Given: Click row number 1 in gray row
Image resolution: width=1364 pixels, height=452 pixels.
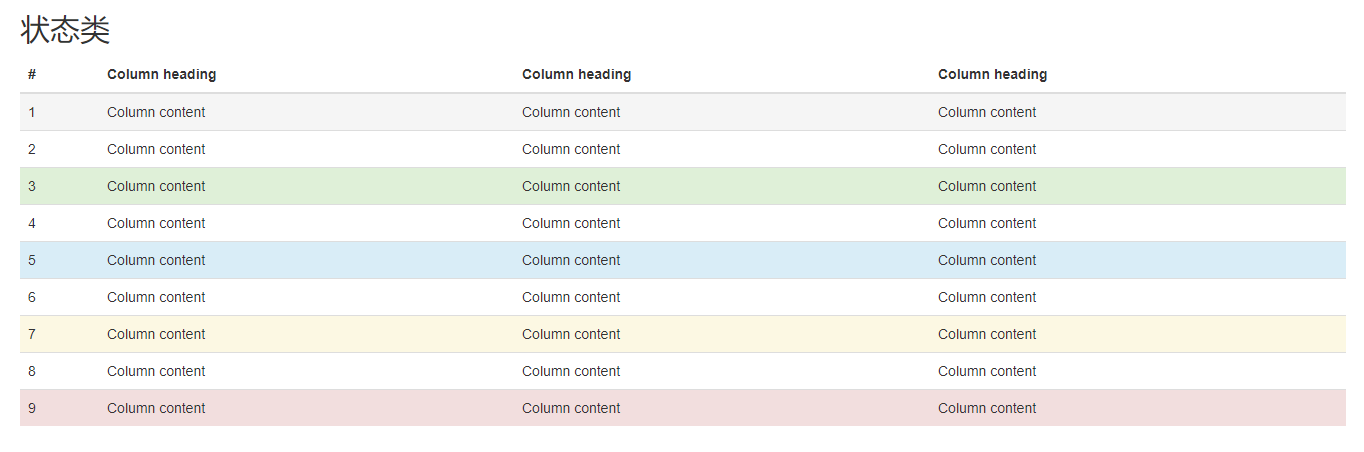Looking at the screenshot, I should [32, 112].
